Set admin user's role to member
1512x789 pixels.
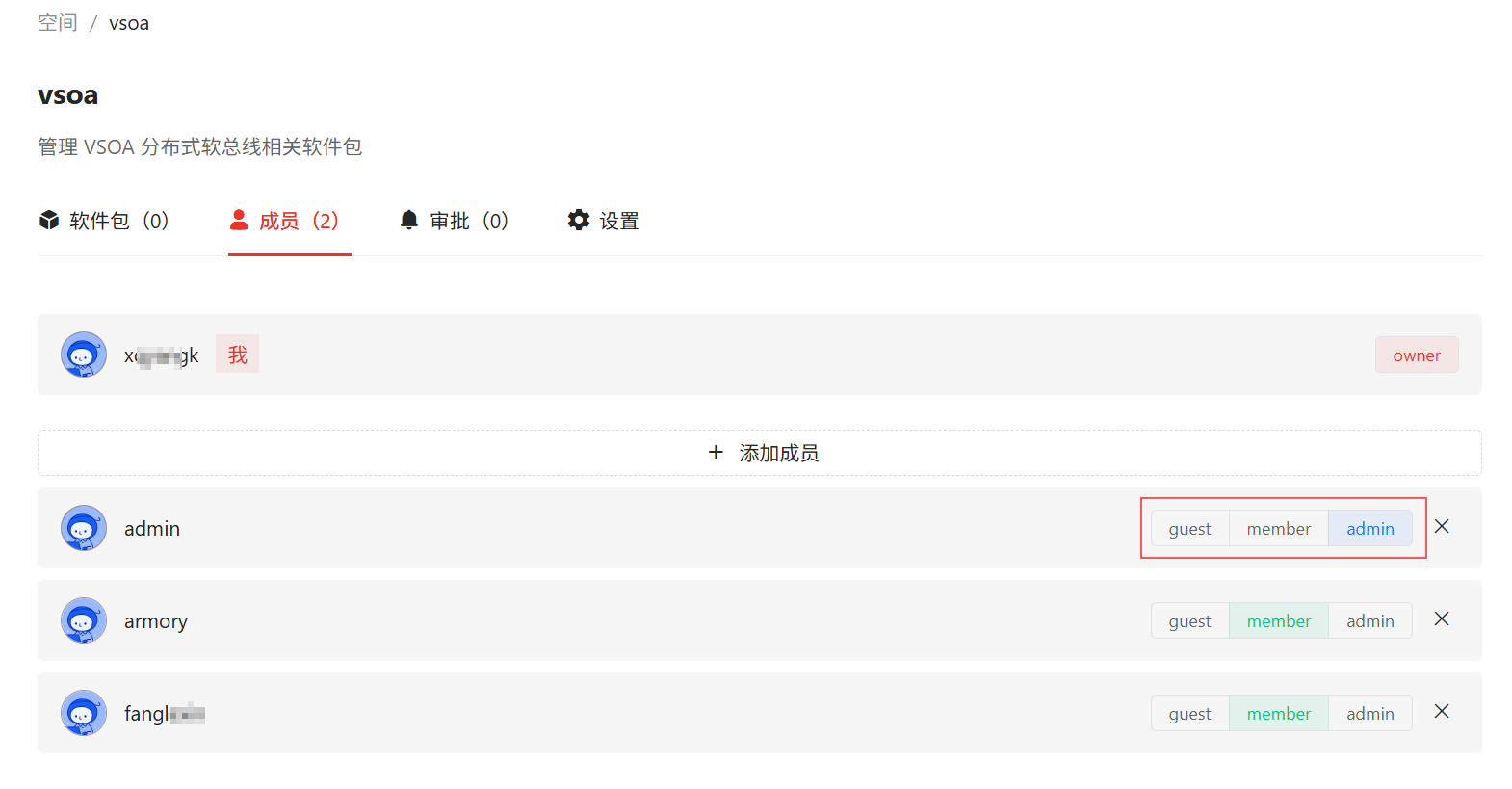coord(1279,528)
